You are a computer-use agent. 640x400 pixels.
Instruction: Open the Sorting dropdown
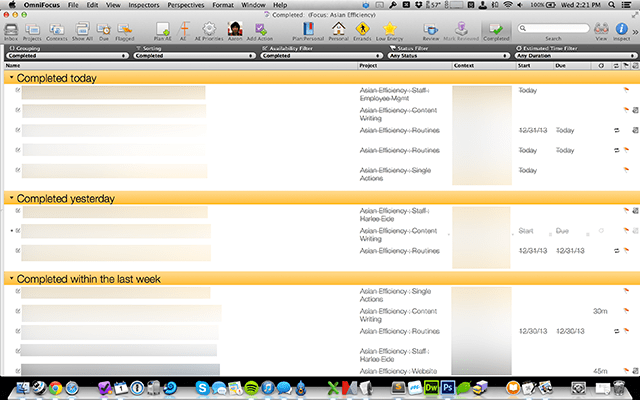[194, 56]
